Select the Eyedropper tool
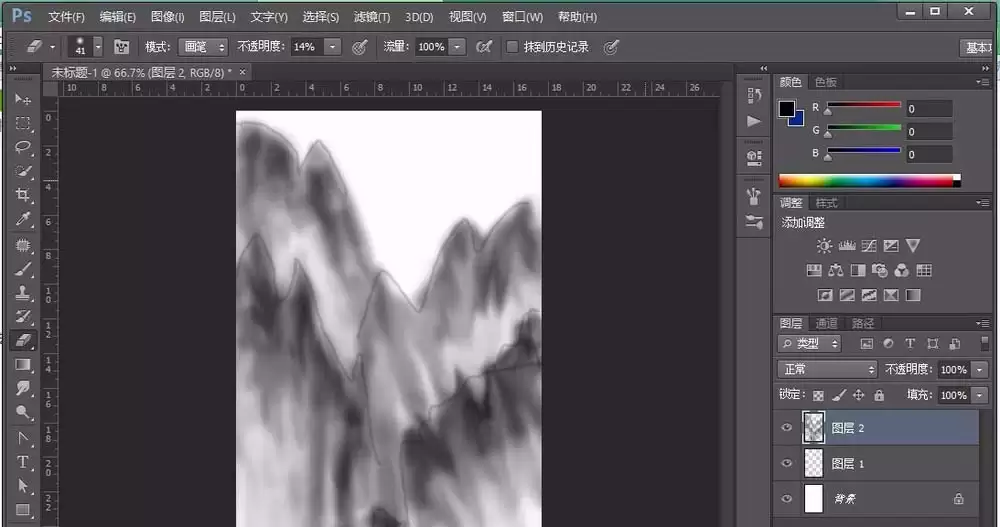1000x527 pixels. [23, 219]
